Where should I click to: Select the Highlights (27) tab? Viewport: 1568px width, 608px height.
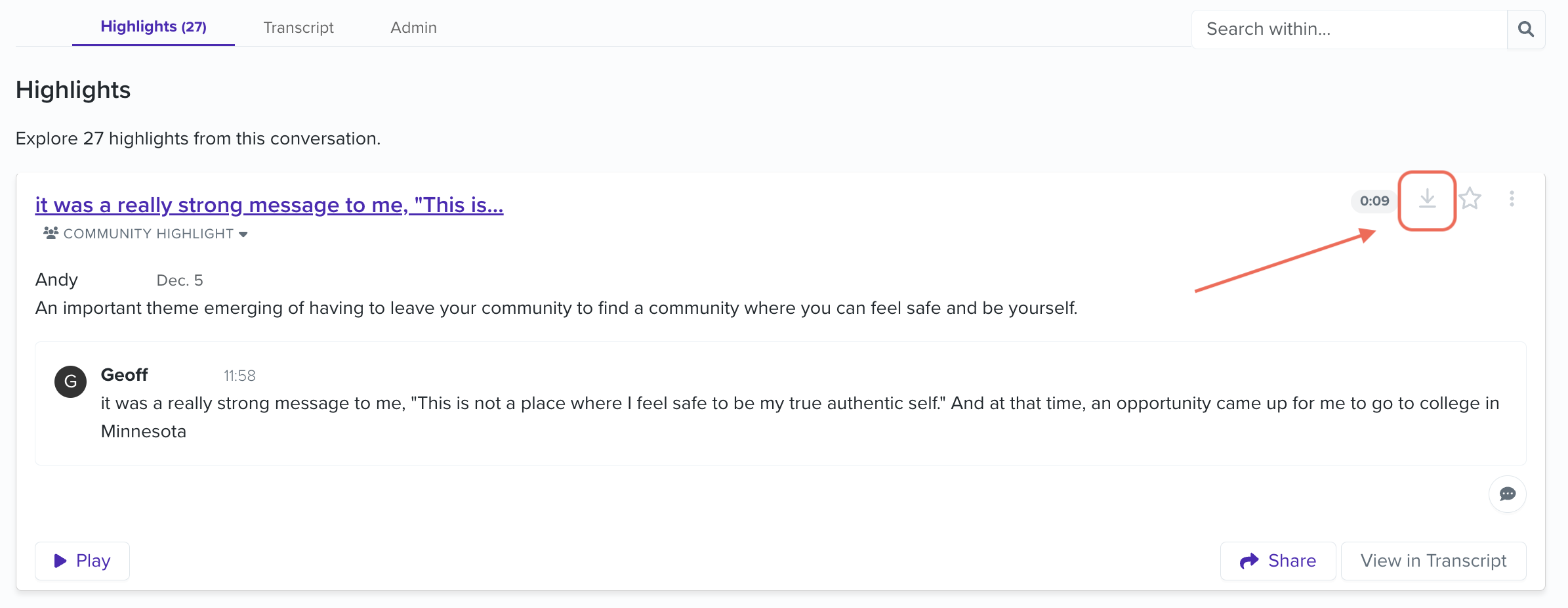pyautogui.click(x=154, y=27)
